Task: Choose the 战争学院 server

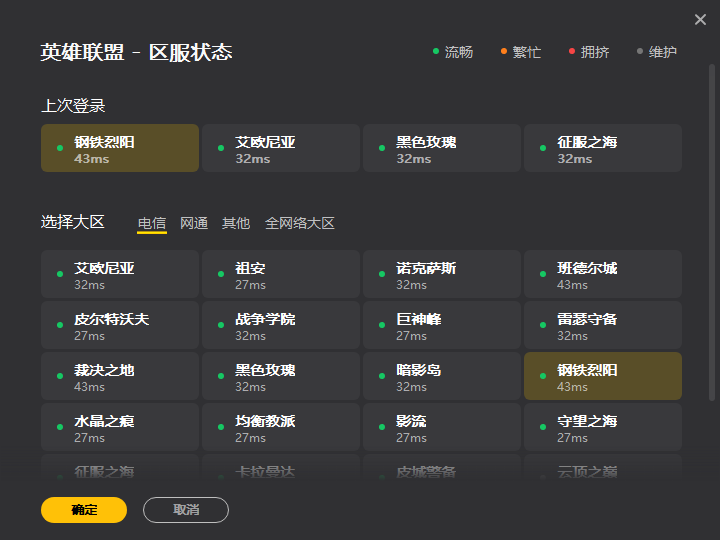Action: tap(281, 325)
